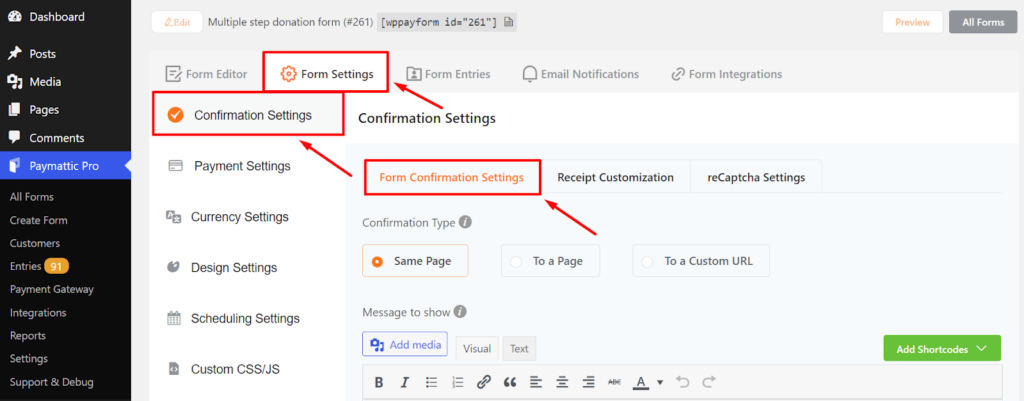
Task: Open the Email Notifications tab
Action: 581,74
